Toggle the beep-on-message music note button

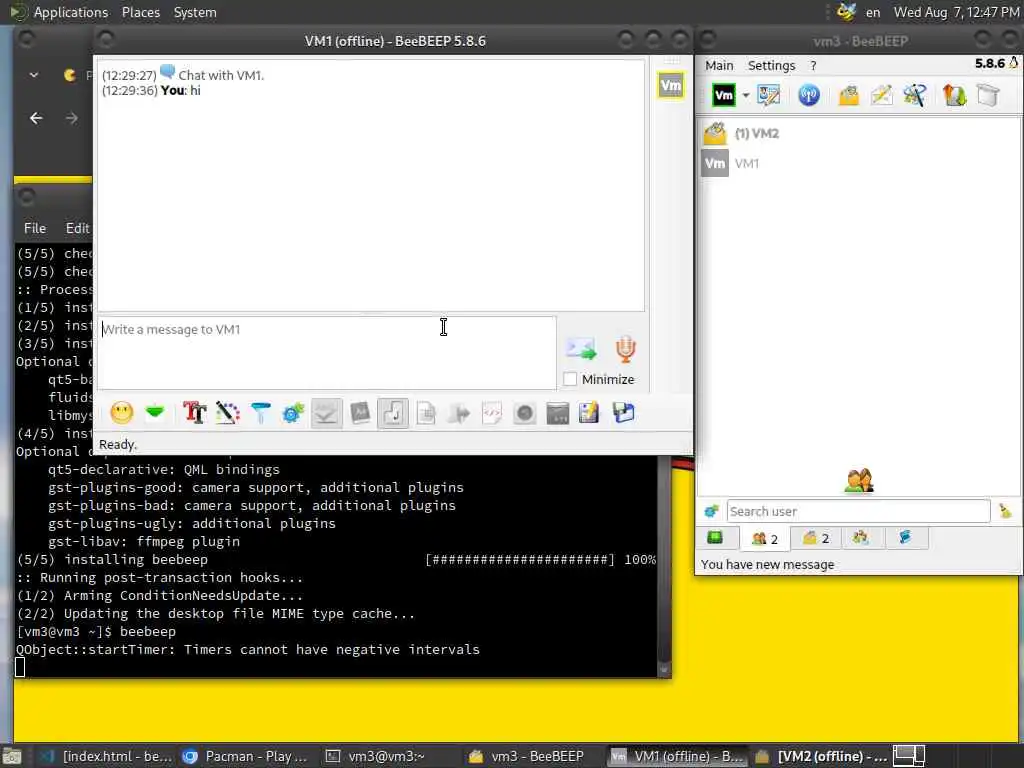[x=392, y=413]
